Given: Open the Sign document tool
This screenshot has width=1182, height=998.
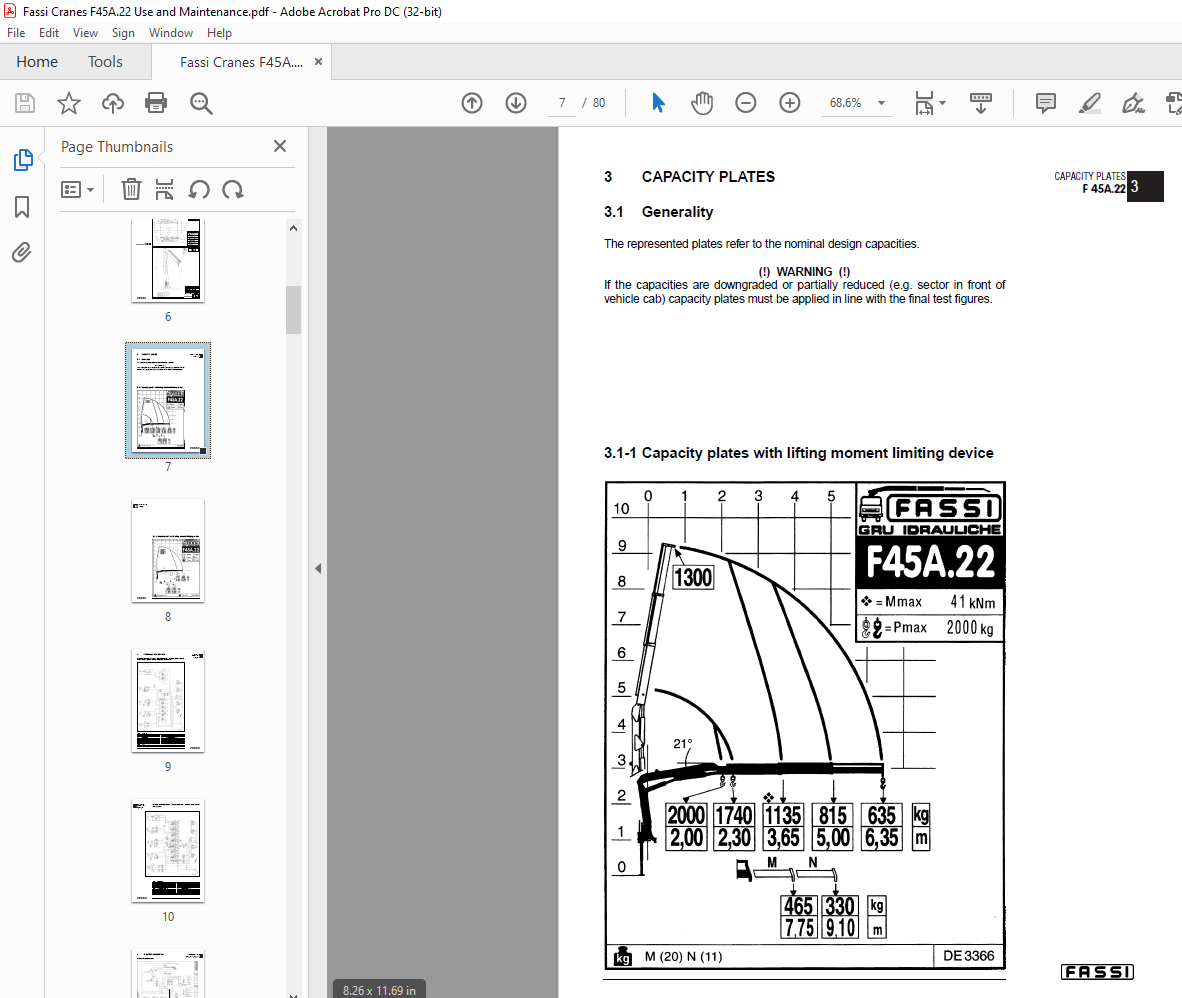Looking at the screenshot, I should 1133,103.
